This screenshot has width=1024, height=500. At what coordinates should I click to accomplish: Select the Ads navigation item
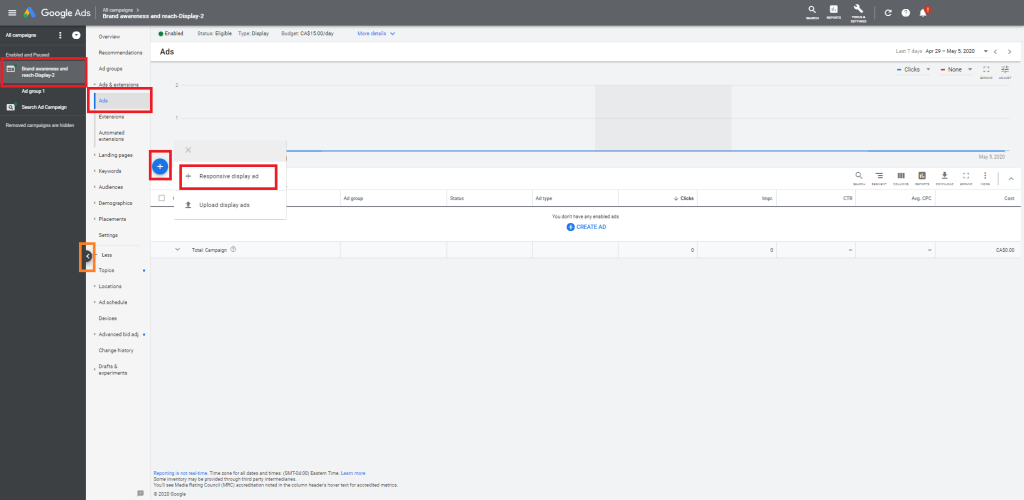coord(122,101)
